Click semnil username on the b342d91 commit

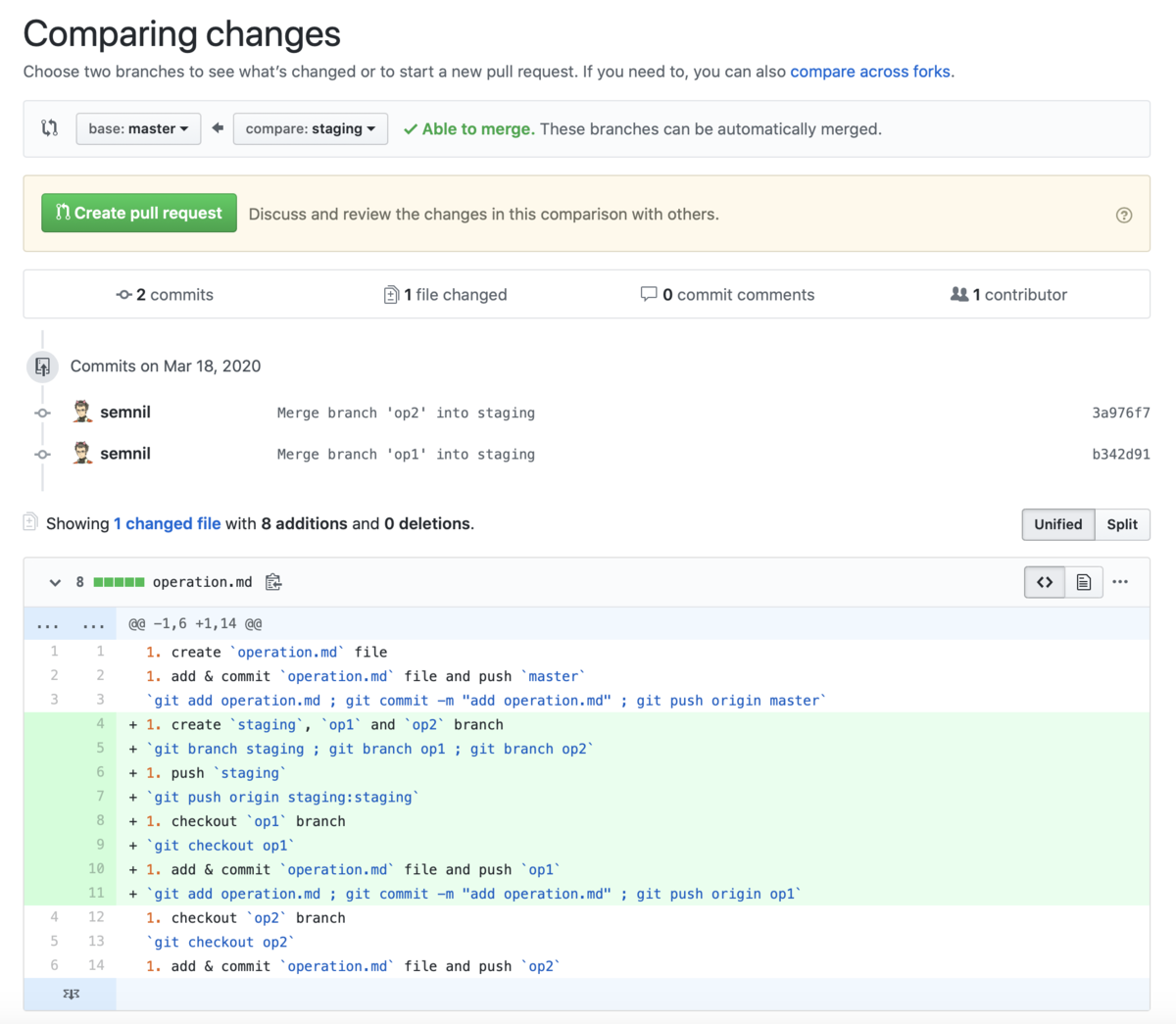pos(125,454)
